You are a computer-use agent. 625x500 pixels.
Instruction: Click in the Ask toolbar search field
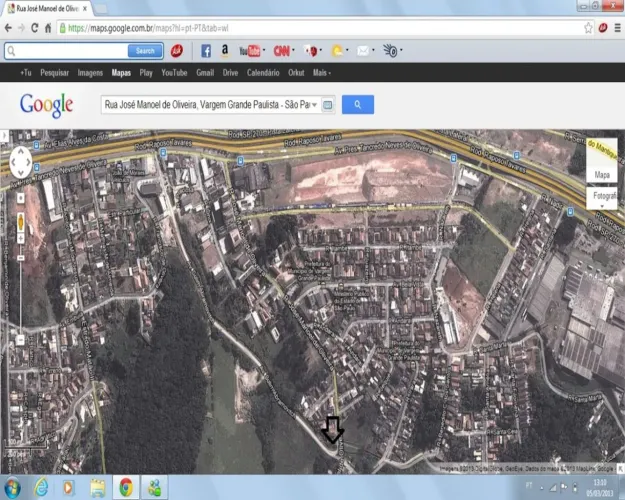pos(66,51)
